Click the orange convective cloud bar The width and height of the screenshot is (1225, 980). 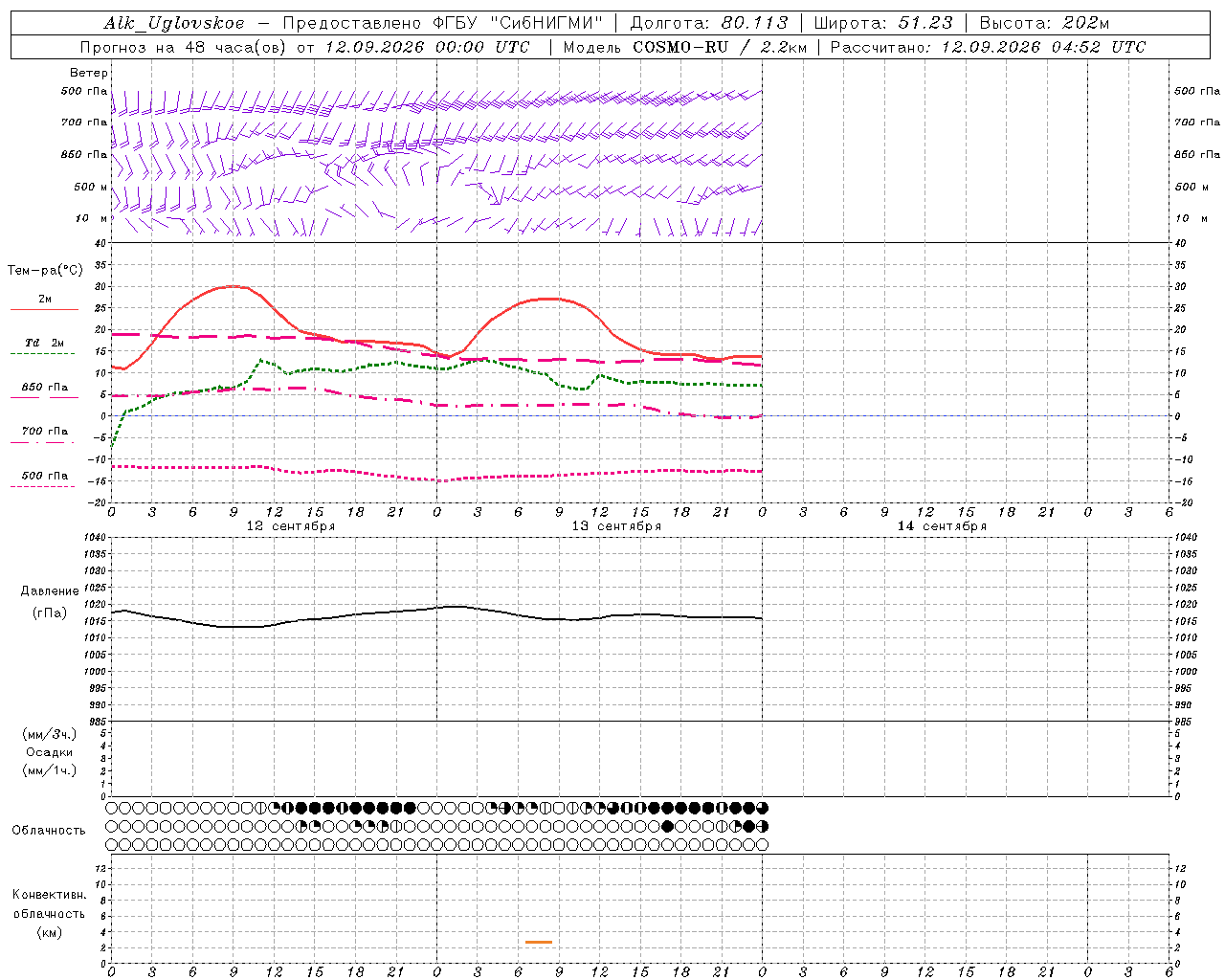[539, 943]
